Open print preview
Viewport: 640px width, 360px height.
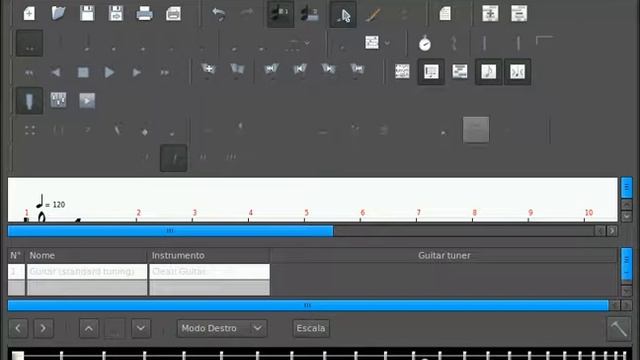173,13
